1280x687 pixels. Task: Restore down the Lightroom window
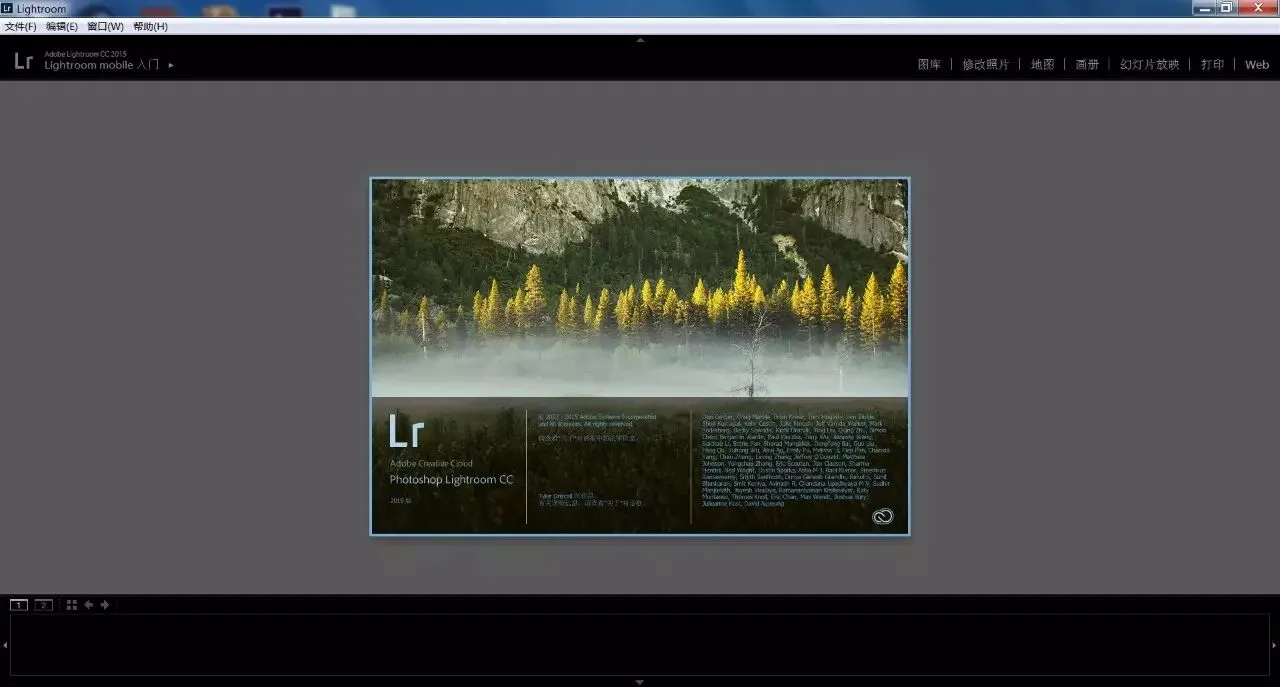tap(1226, 7)
